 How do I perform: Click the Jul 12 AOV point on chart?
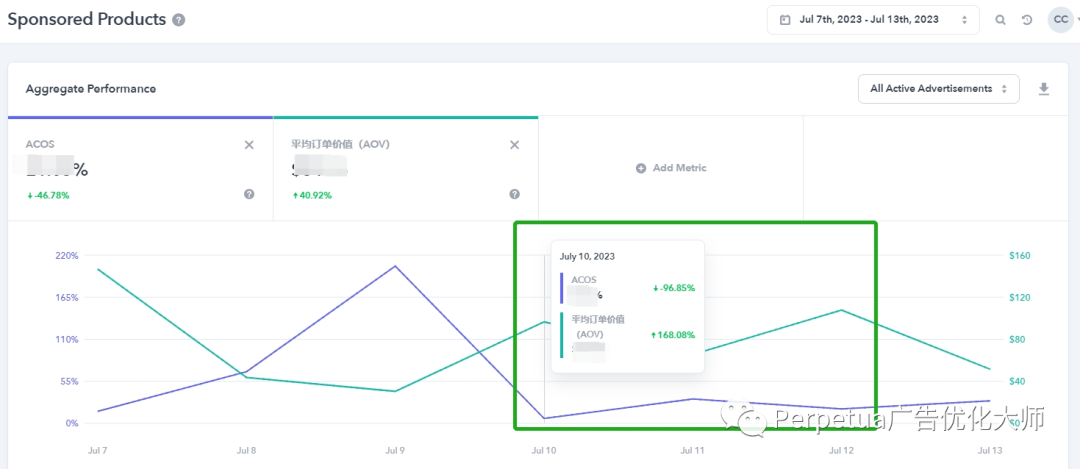point(840,310)
